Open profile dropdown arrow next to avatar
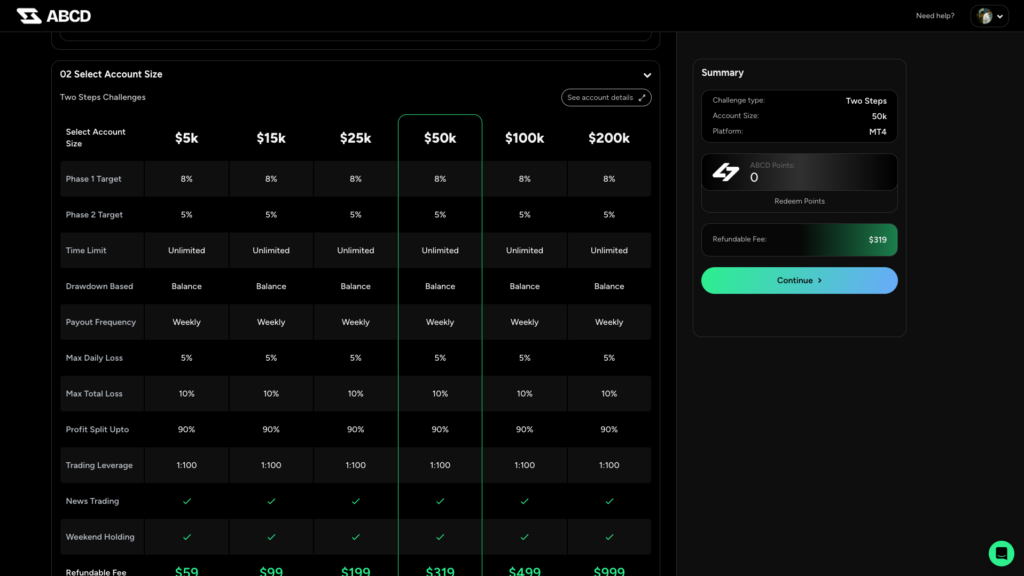 pyautogui.click(x=1000, y=17)
